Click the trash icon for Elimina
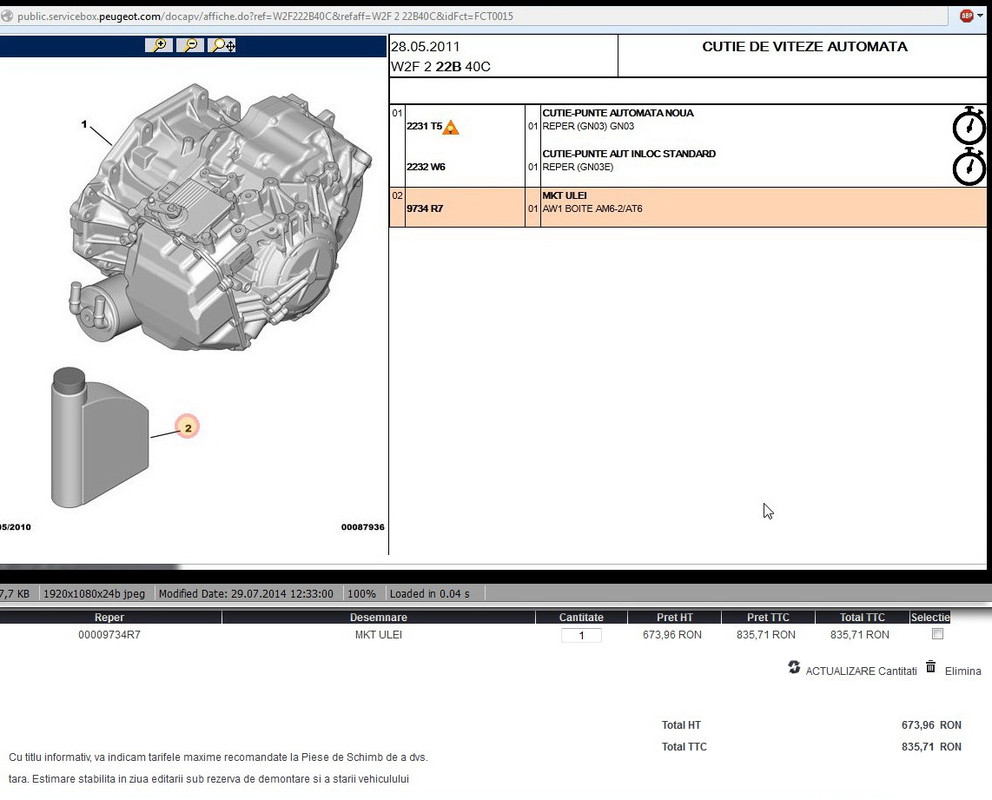992x800 pixels. 931,667
